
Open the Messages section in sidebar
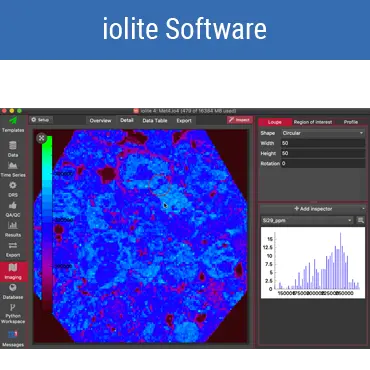(x=13, y=338)
